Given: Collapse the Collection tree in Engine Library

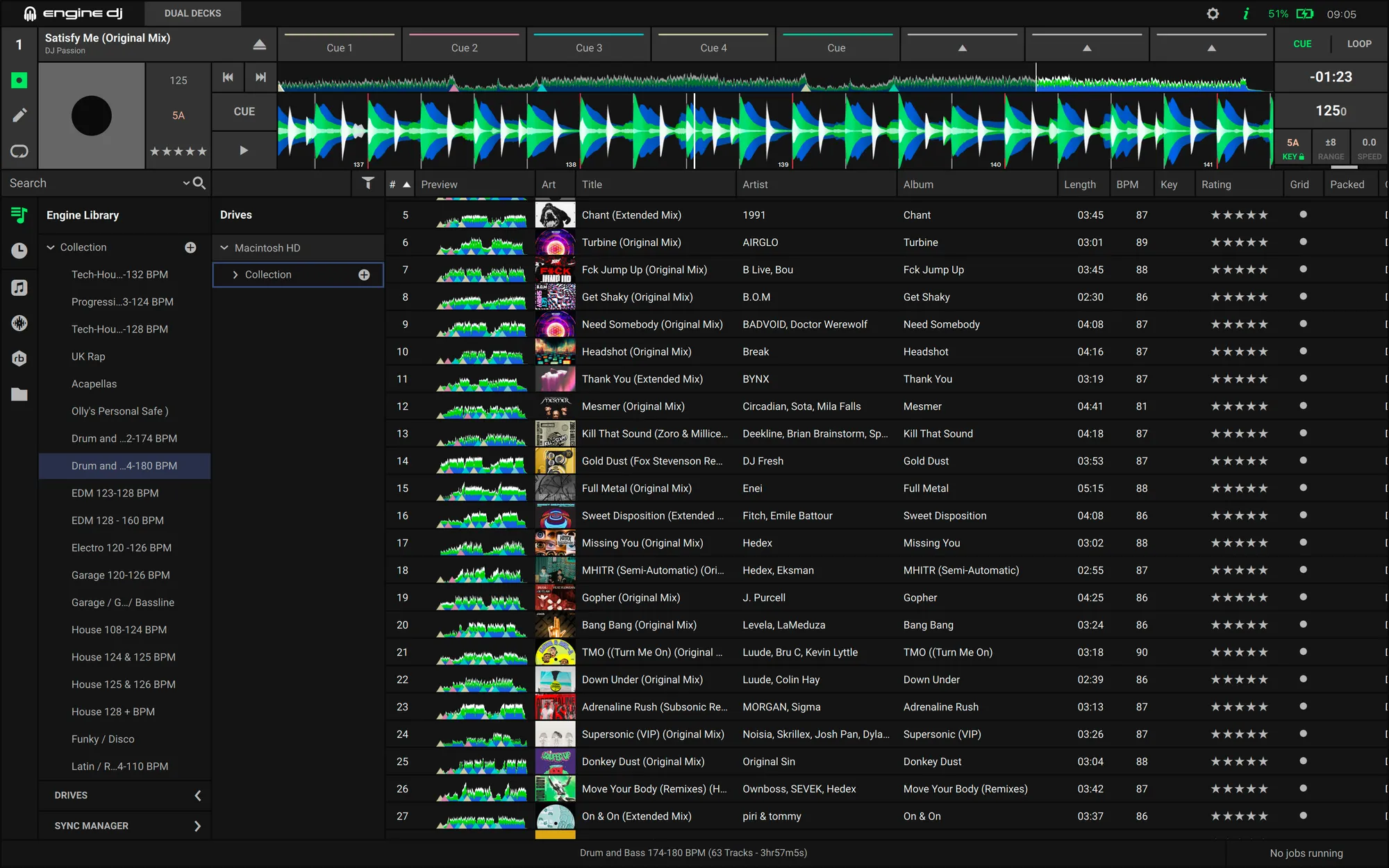Looking at the screenshot, I should [x=51, y=247].
